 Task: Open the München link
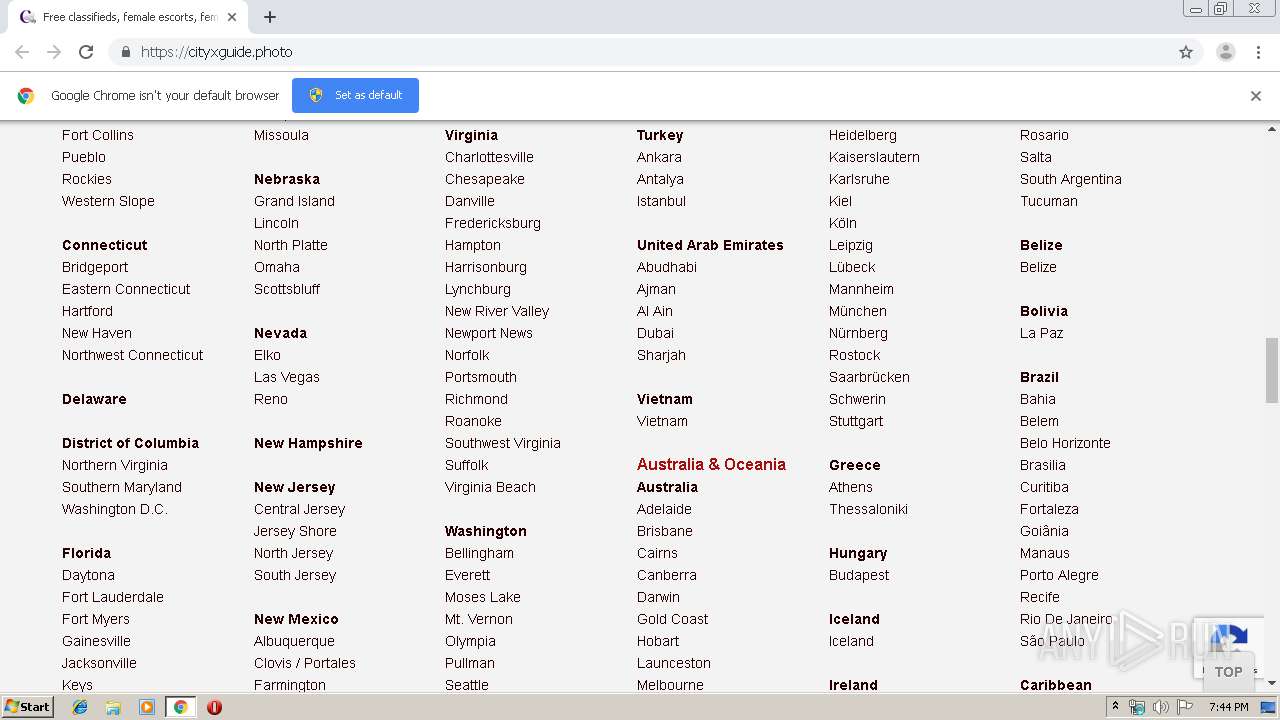[x=858, y=311]
